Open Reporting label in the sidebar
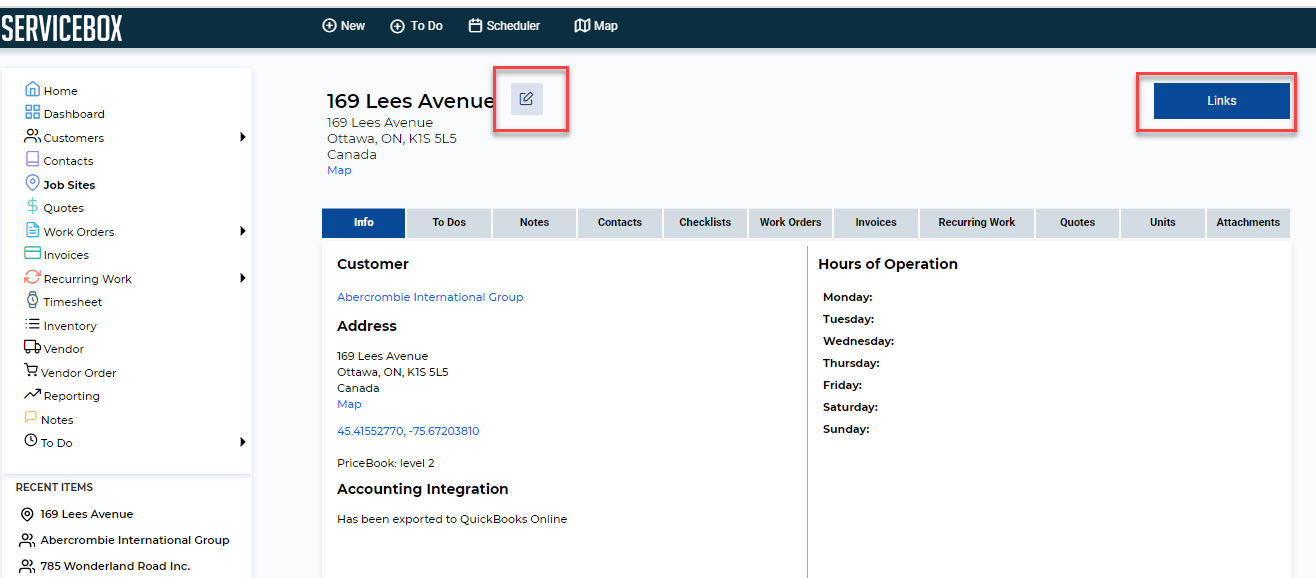The width and height of the screenshot is (1316, 578). click(x=72, y=396)
